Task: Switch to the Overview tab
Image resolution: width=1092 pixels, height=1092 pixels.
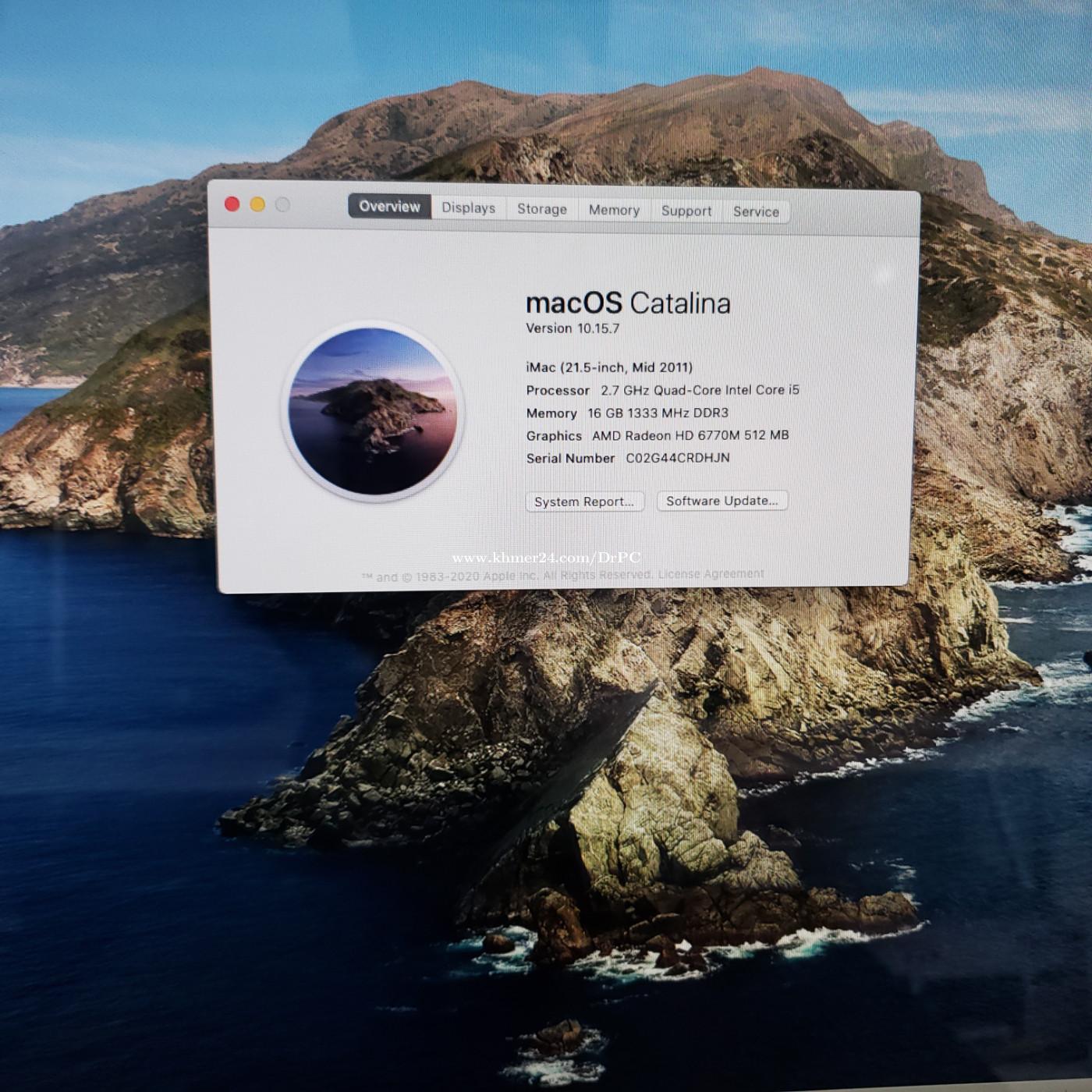Action: [x=389, y=207]
